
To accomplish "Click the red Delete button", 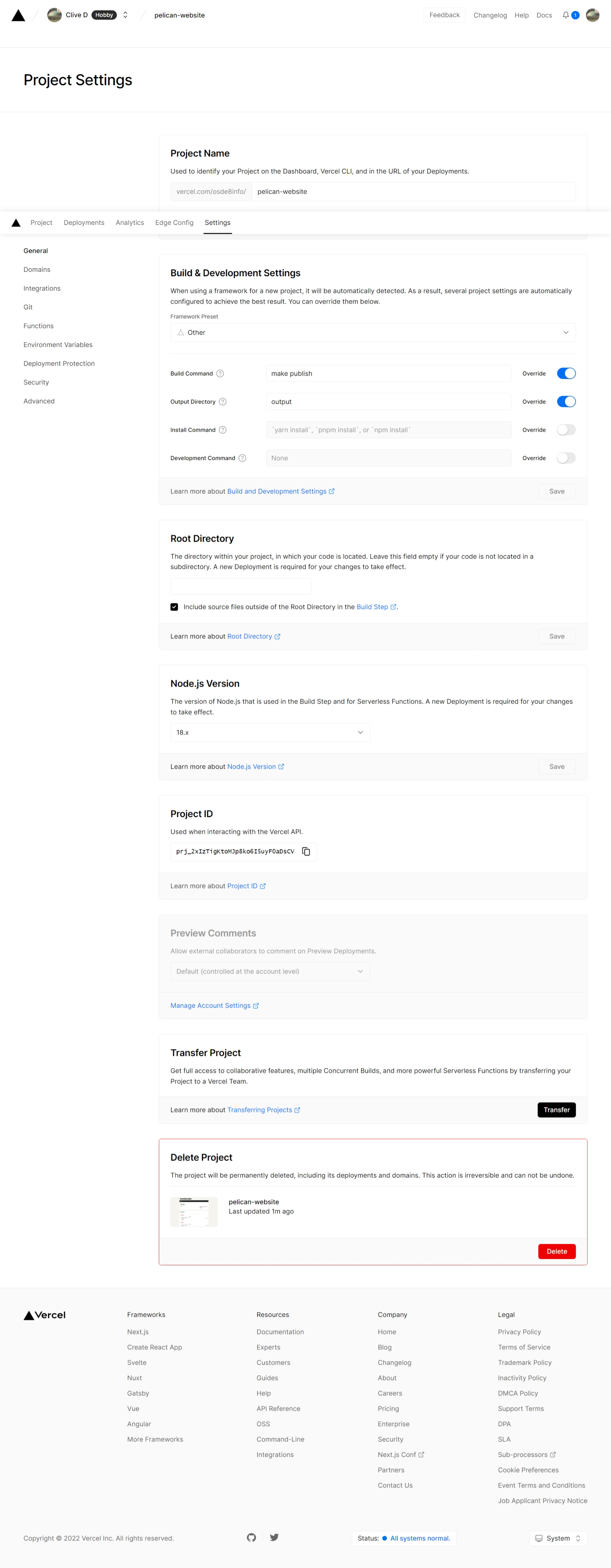I will (556, 1251).
